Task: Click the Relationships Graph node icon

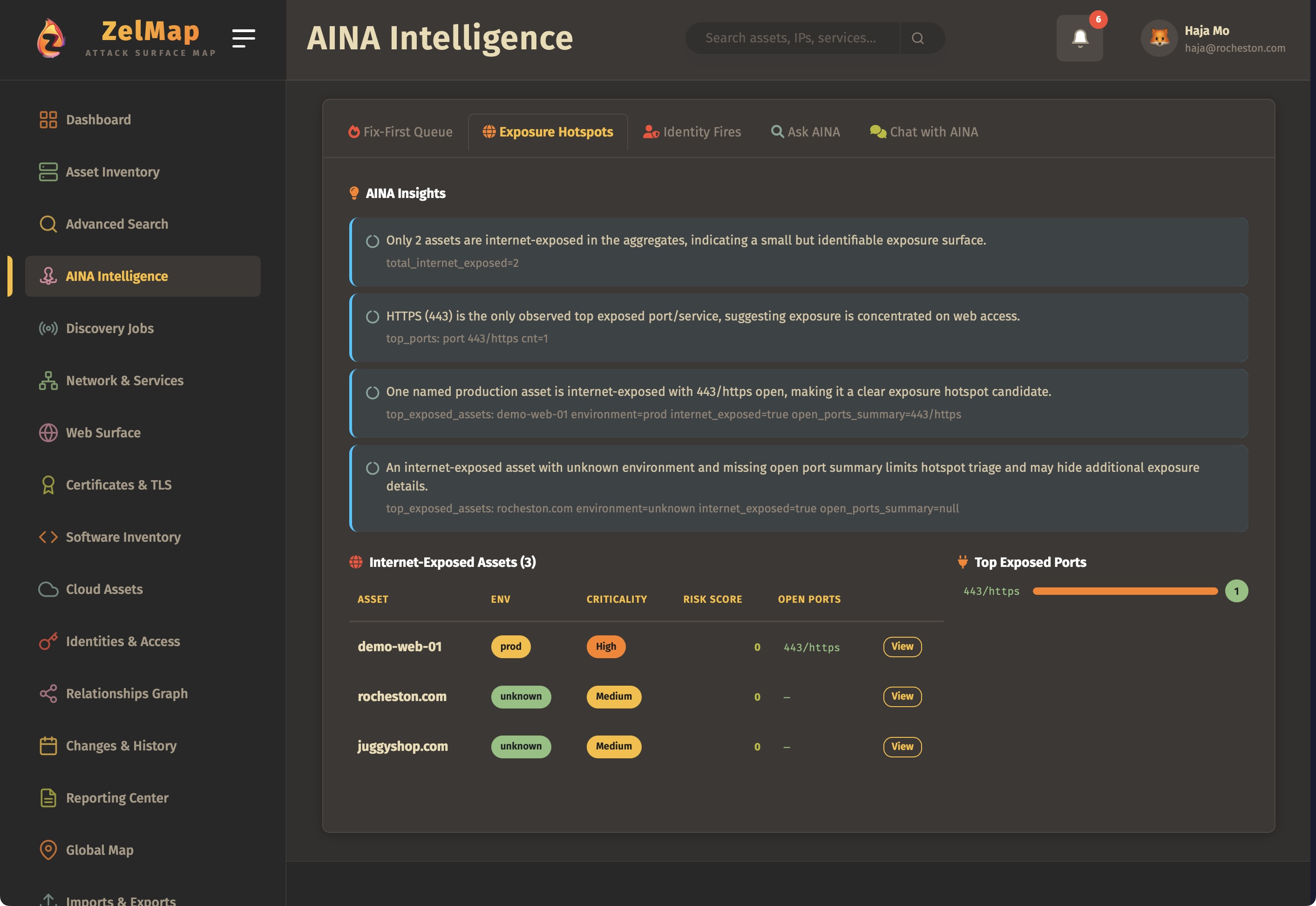Action: [48, 693]
